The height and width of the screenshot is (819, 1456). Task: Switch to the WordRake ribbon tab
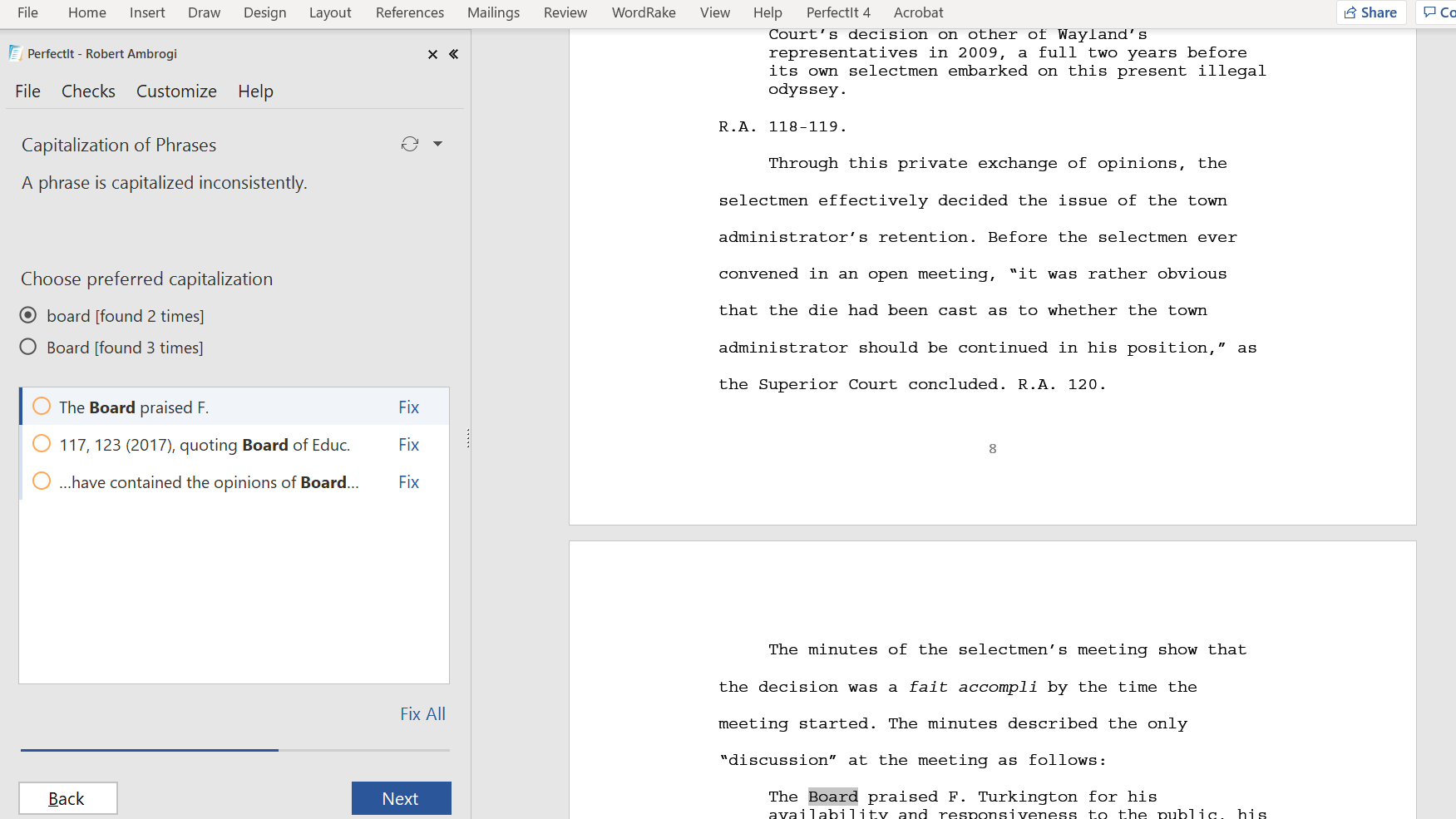point(644,12)
